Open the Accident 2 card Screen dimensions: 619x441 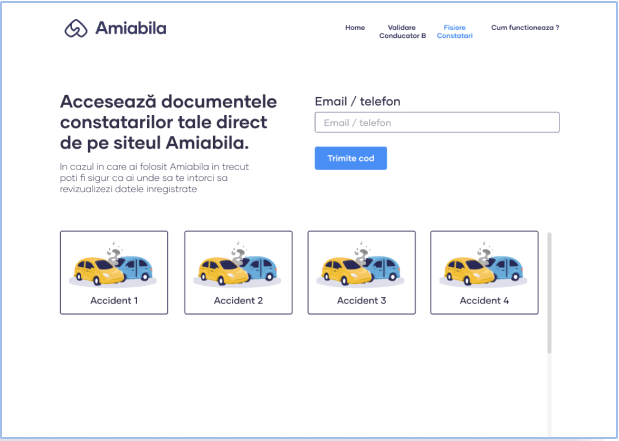[238, 273]
